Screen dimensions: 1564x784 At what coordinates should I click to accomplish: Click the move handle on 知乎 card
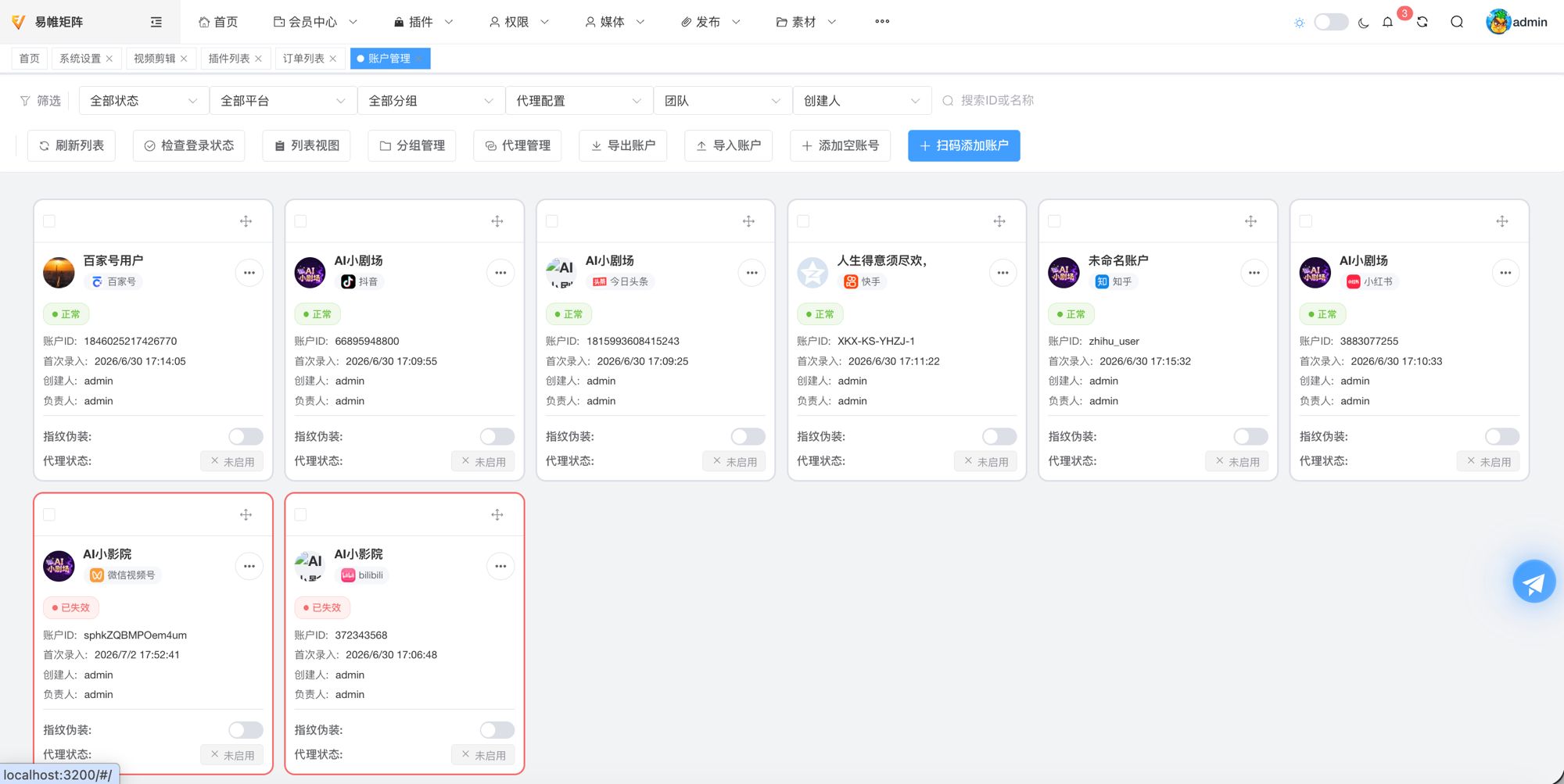pos(1251,221)
